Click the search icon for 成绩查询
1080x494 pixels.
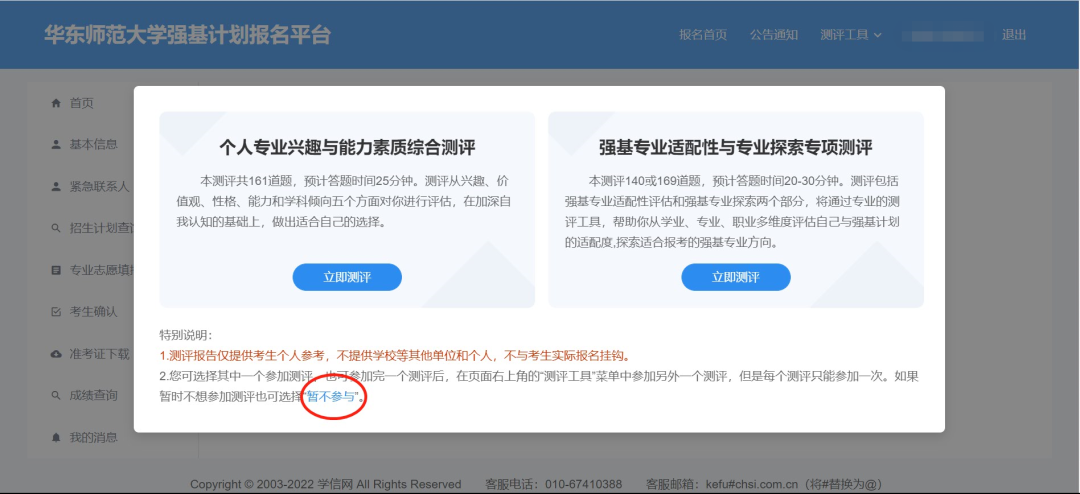(x=56, y=396)
